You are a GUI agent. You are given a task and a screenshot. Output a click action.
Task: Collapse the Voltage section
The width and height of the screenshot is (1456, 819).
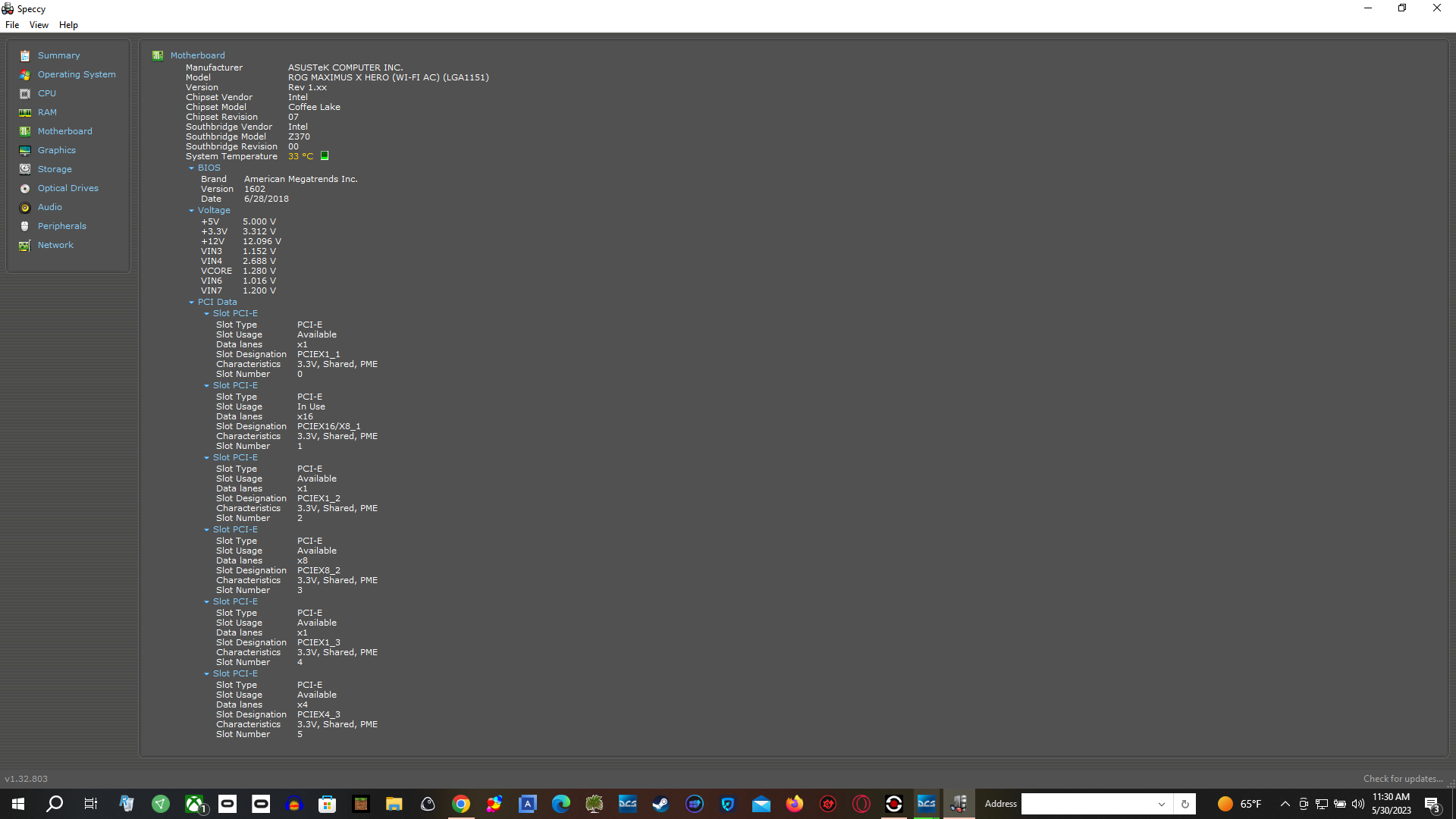(x=192, y=211)
